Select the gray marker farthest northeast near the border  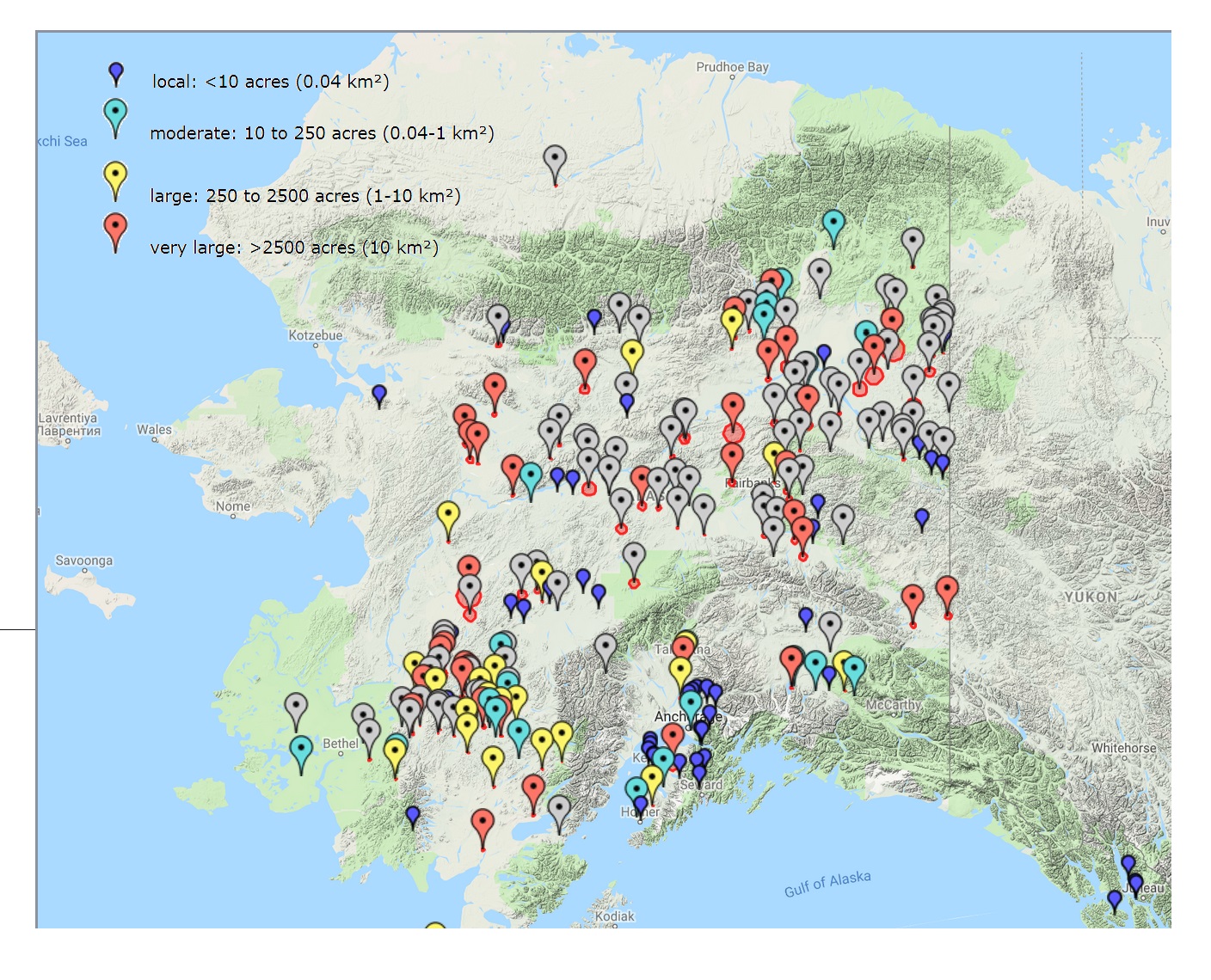click(913, 248)
